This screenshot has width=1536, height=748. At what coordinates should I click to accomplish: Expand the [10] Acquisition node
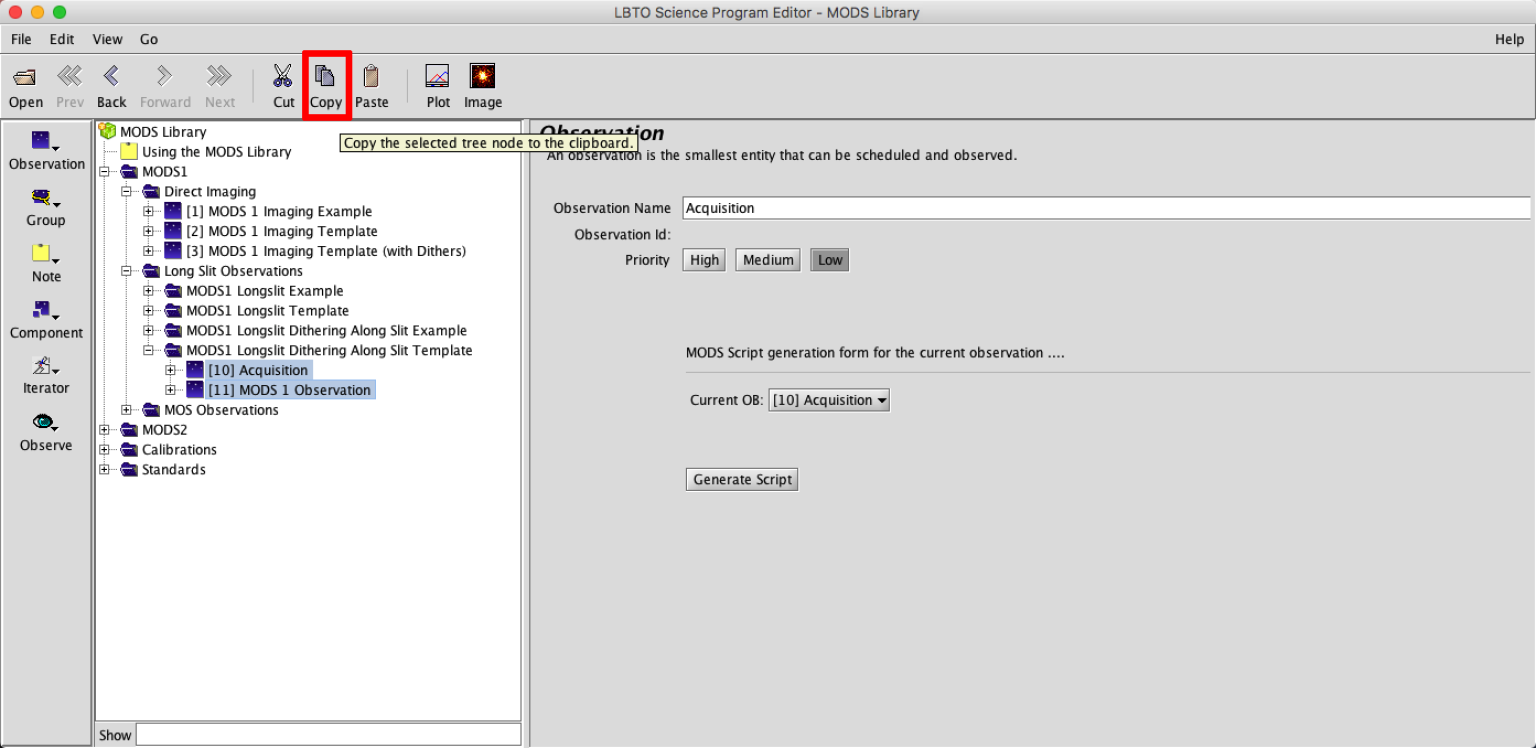pyautogui.click(x=171, y=370)
